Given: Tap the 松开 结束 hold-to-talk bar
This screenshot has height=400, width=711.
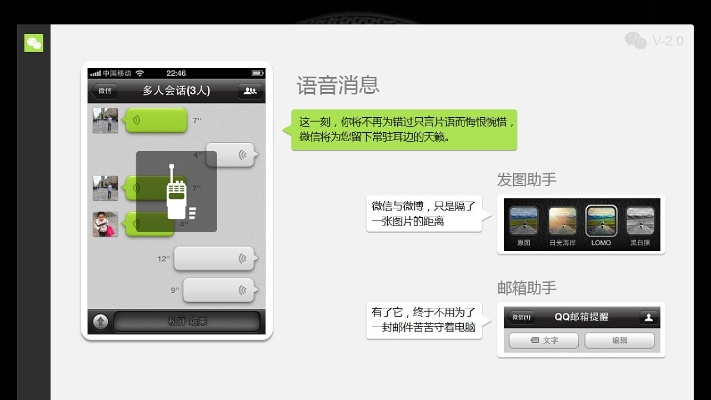Looking at the screenshot, I should tap(187, 322).
